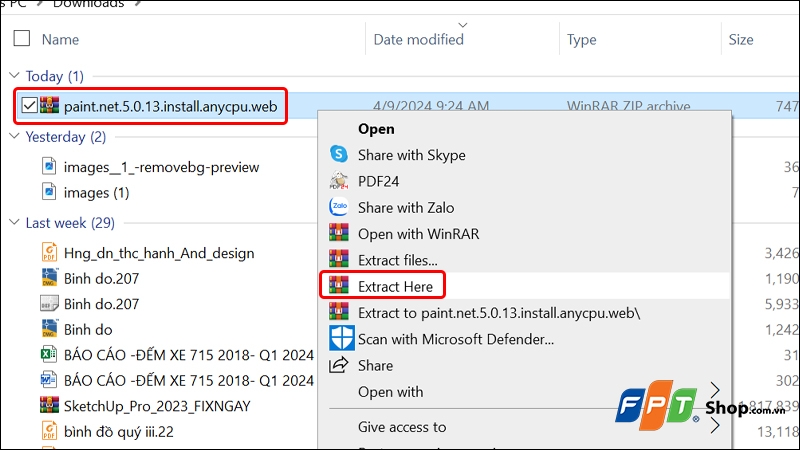This screenshot has width=800, height=450.
Task: Click the Excel icon of BÁO CÁO file
Action: pyautogui.click(x=49, y=354)
